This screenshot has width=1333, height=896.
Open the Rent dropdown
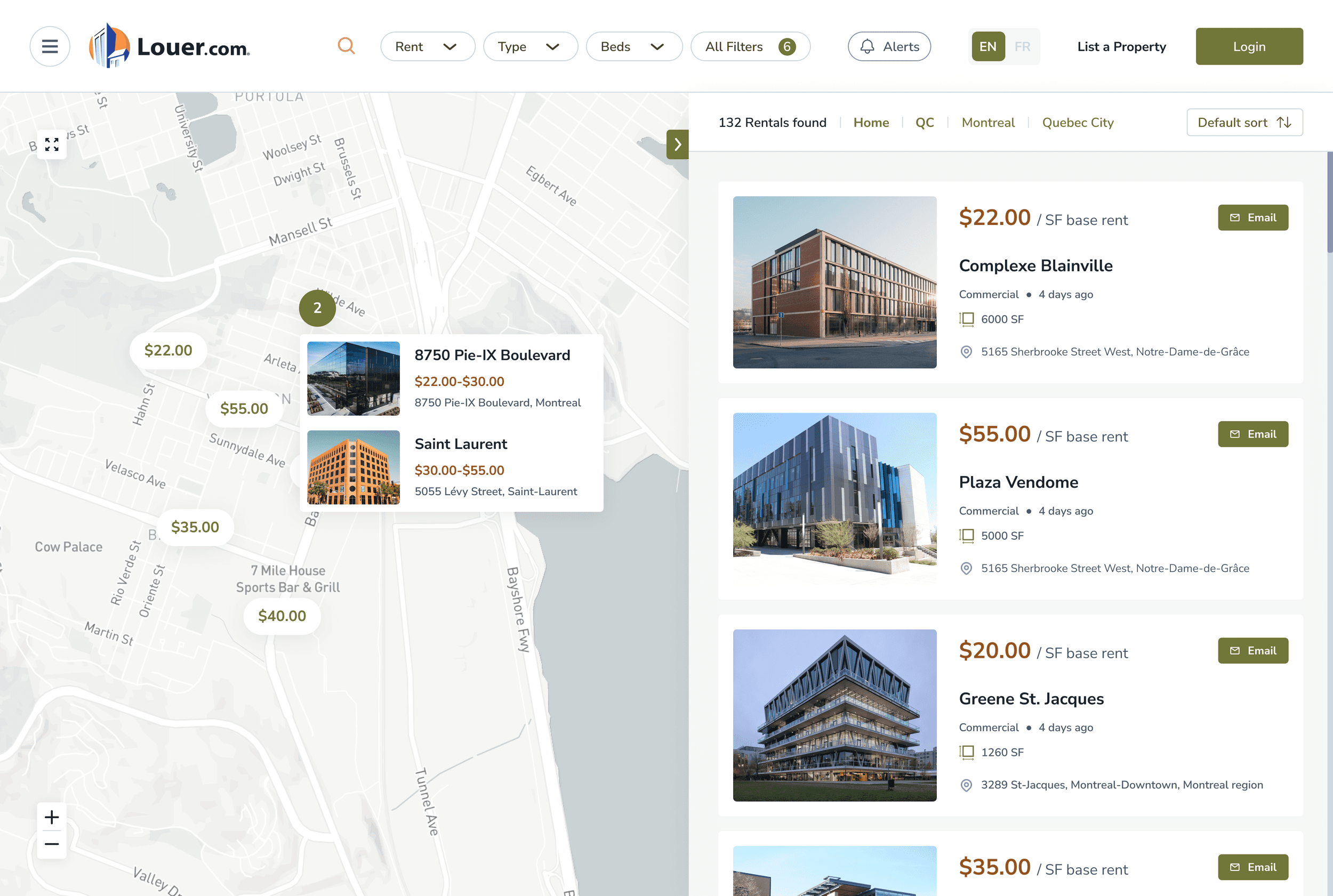[x=427, y=46]
